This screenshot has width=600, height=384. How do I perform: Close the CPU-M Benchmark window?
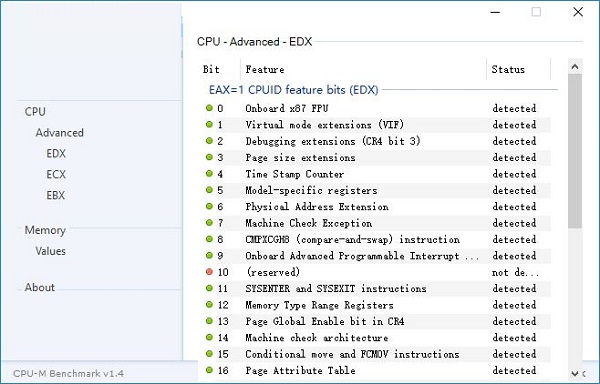(578, 12)
